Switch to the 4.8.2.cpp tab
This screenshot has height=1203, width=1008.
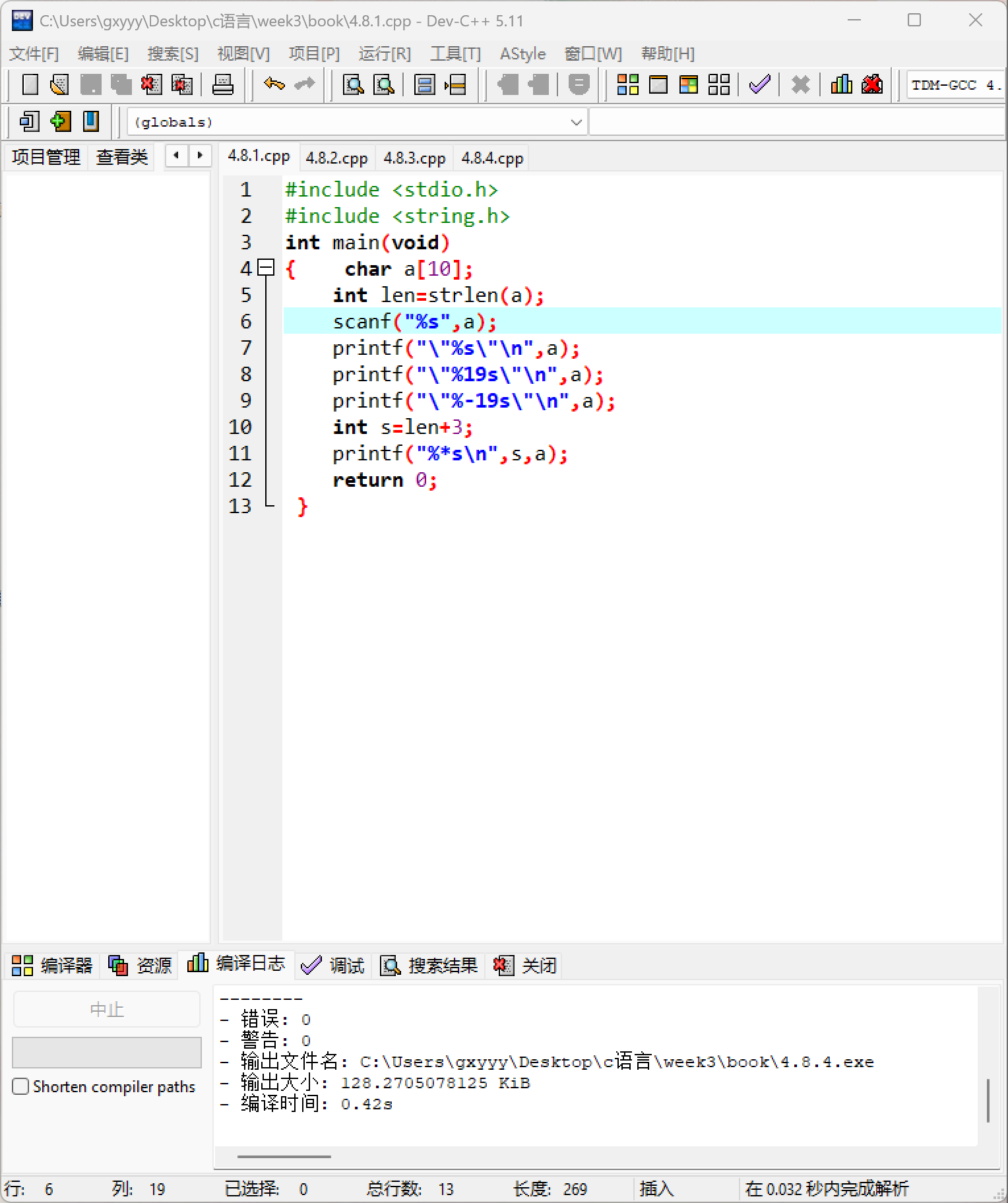pos(336,158)
